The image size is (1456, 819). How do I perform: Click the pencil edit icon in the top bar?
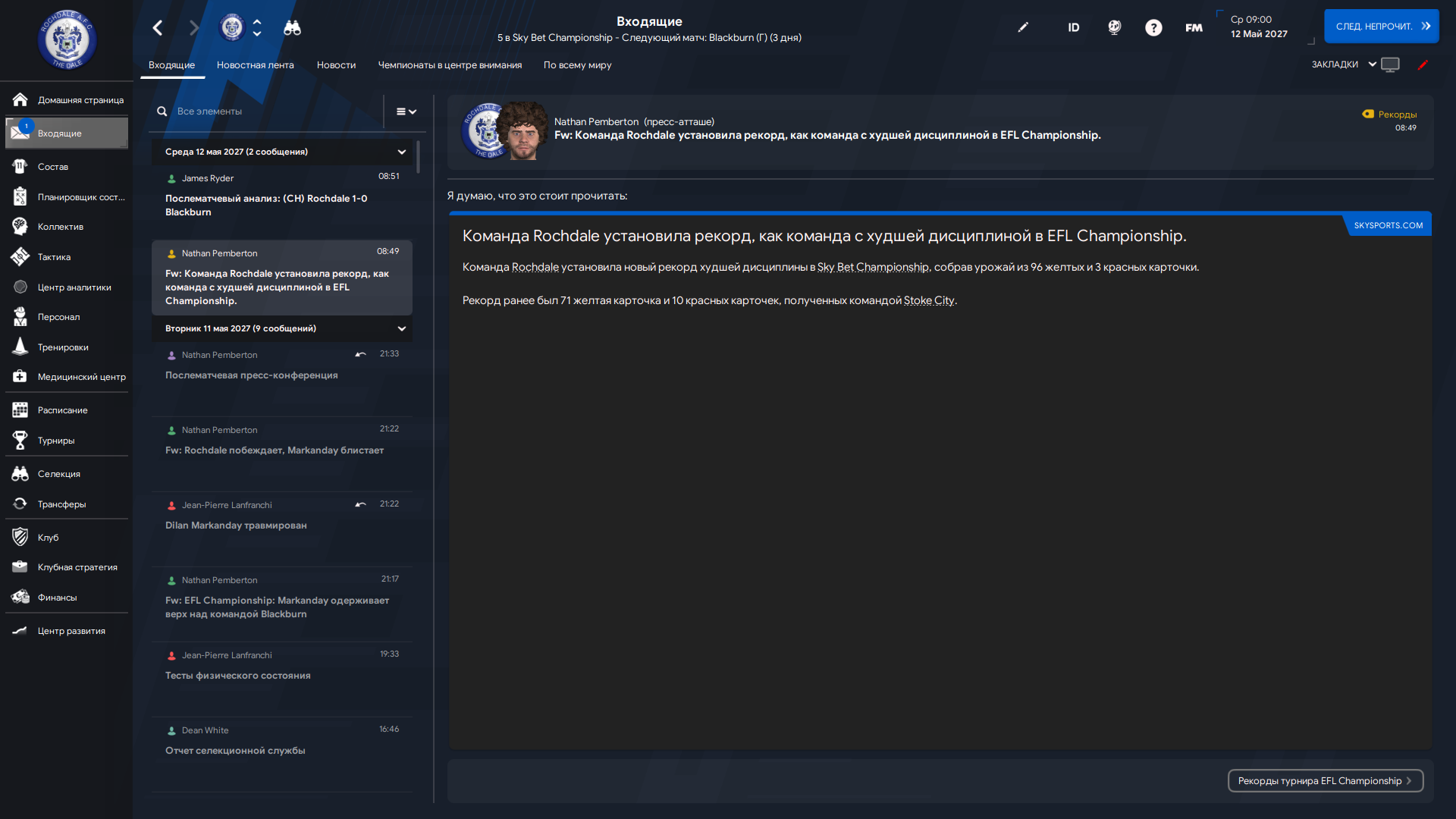1023,27
